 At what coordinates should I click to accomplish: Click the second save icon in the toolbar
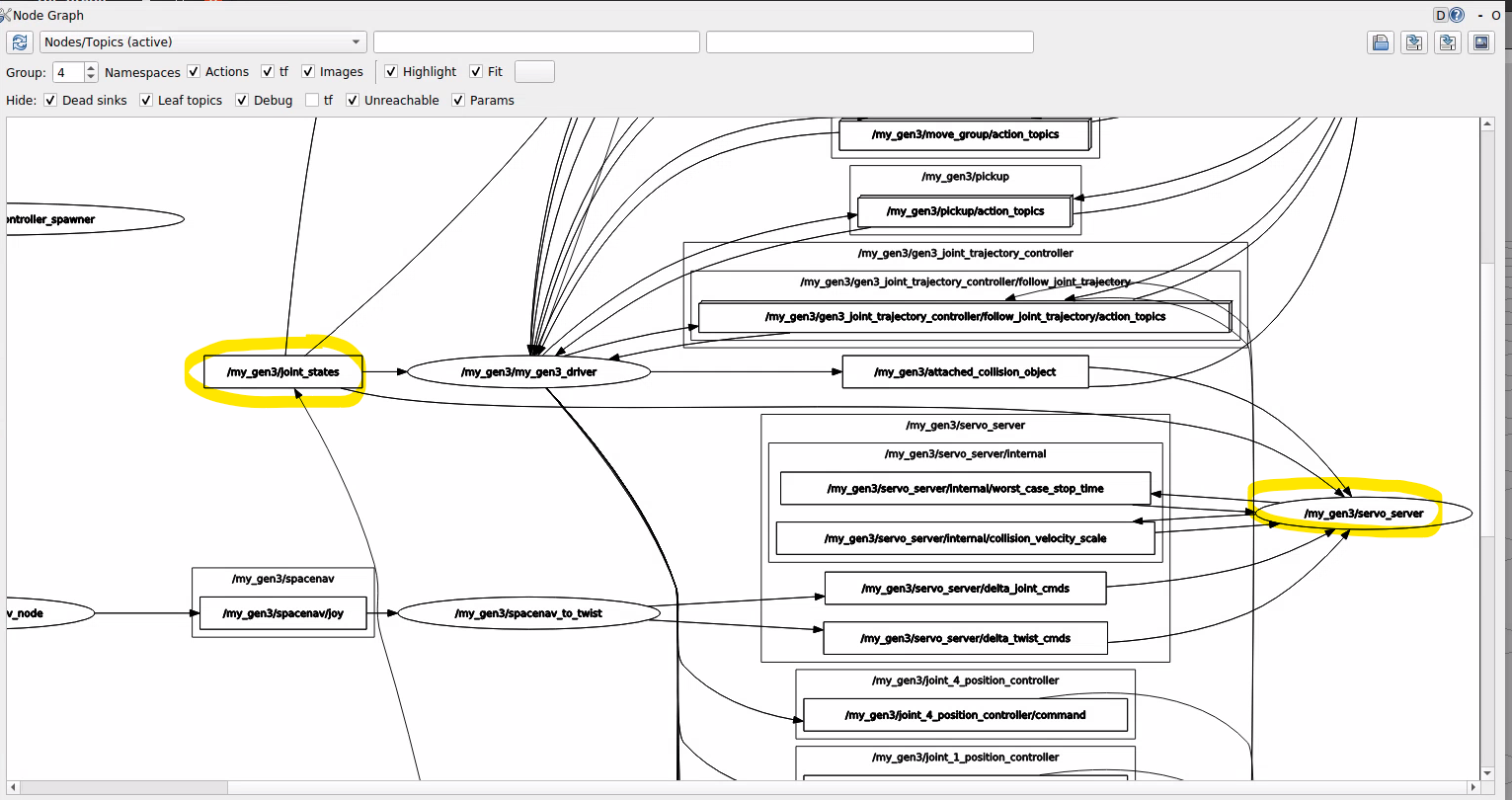click(x=1447, y=42)
